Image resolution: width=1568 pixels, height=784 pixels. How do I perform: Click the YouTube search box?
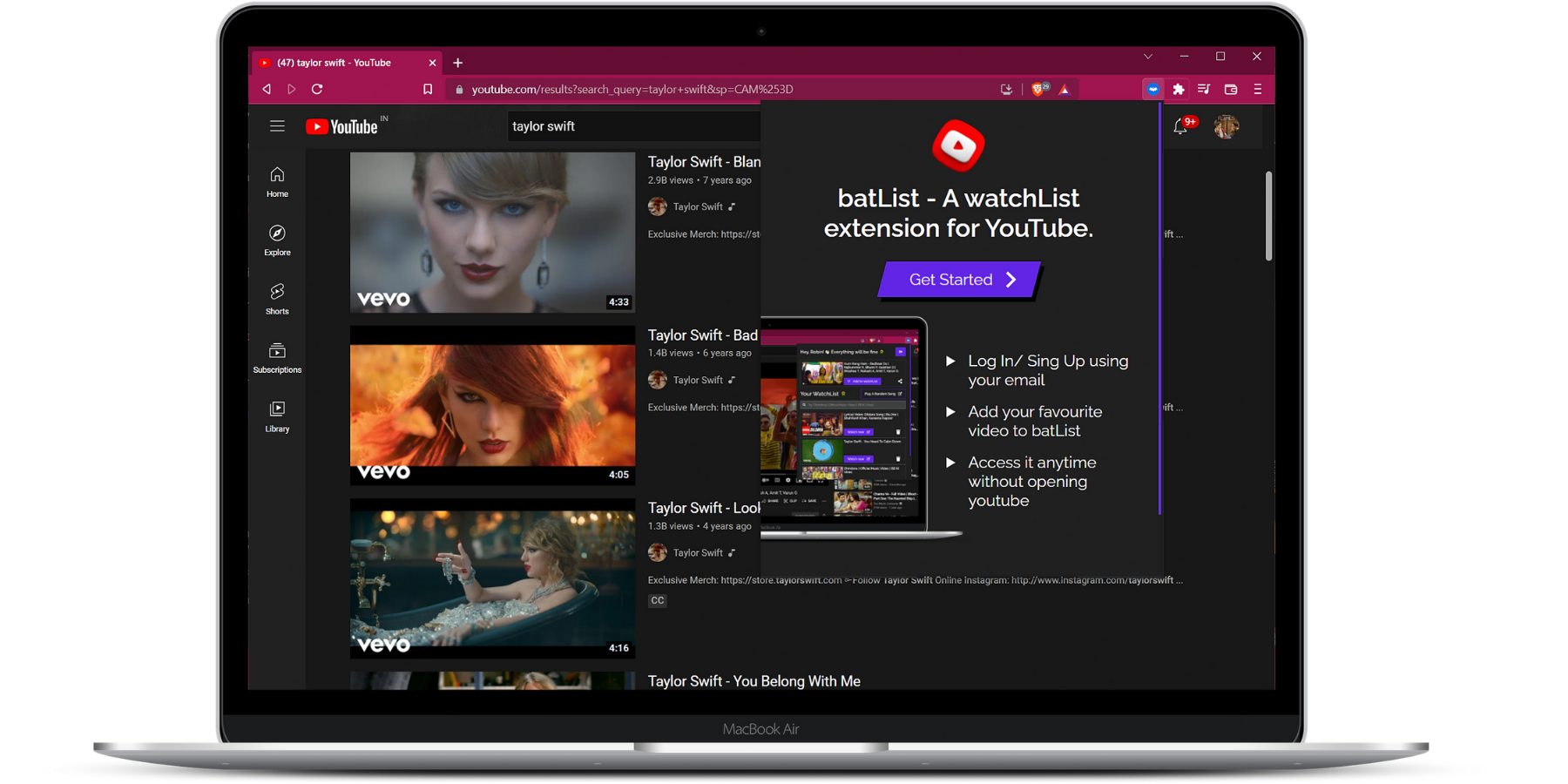[634, 126]
